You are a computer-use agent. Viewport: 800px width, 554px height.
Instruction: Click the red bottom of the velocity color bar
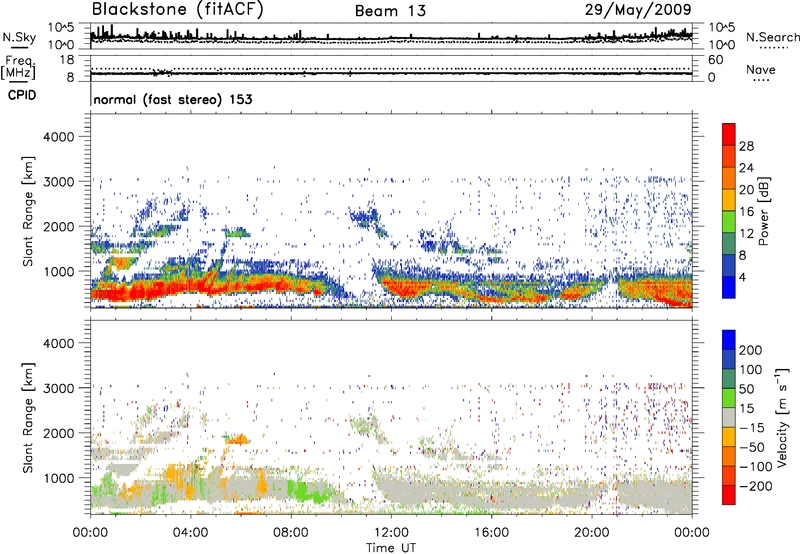point(729,495)
